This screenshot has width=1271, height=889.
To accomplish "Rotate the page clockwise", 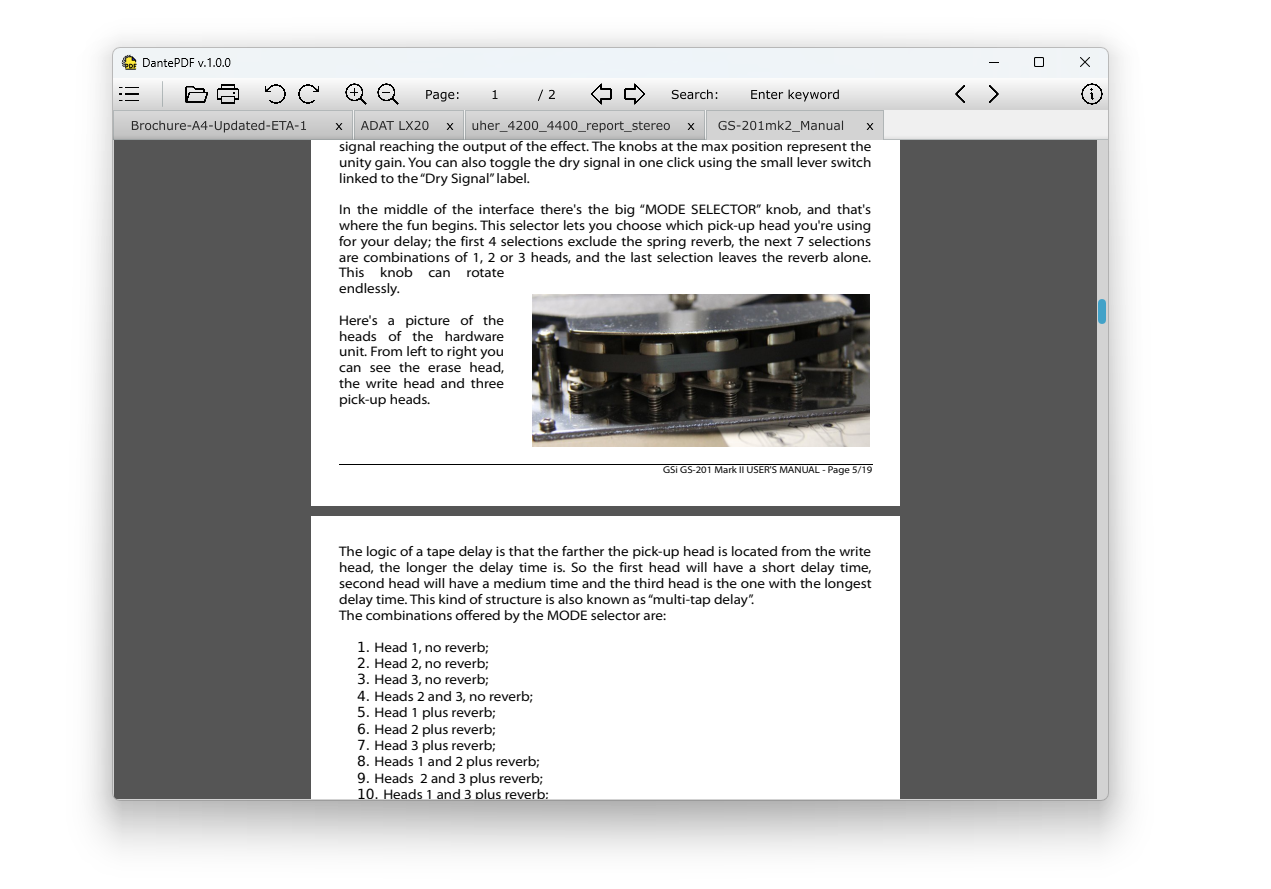I will pos(308,94).
